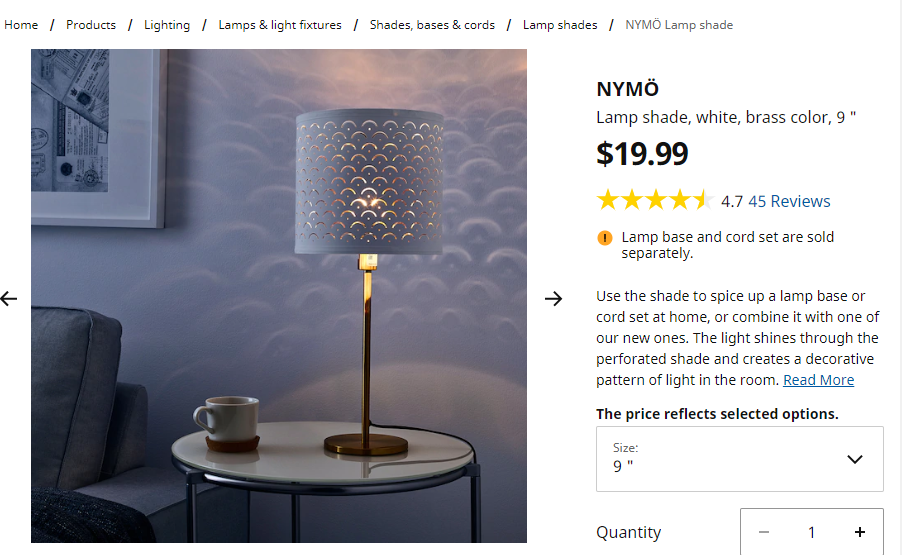902x555 pixels.
Task: Show the next product image
Action: 553,298
